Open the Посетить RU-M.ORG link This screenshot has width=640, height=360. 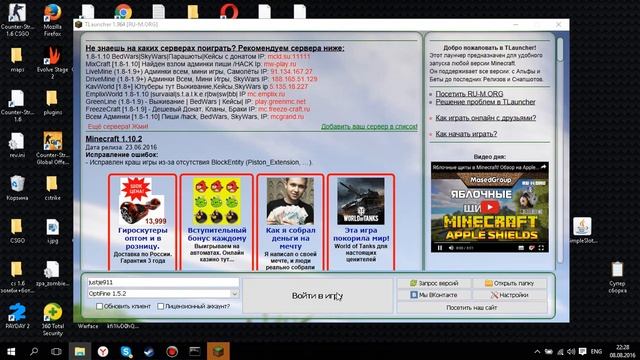[x=469, y=93]
